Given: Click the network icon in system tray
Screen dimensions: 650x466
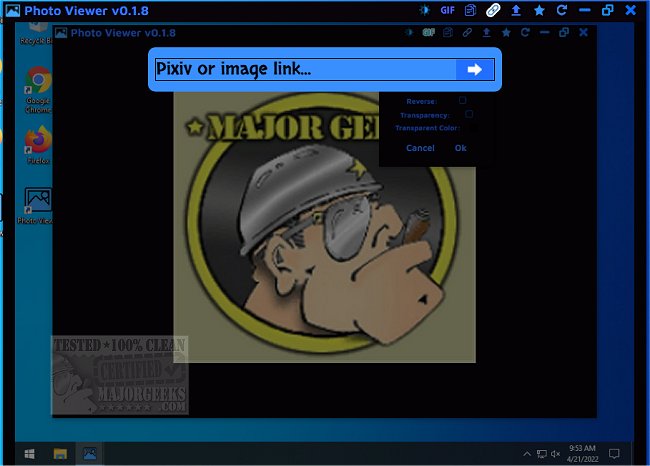Looking at the screenshot, I should coord(541,454).
